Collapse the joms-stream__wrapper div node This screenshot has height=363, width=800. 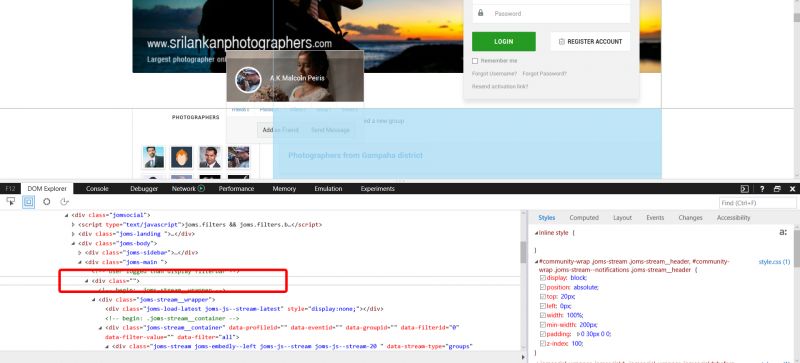pos(94,300)
